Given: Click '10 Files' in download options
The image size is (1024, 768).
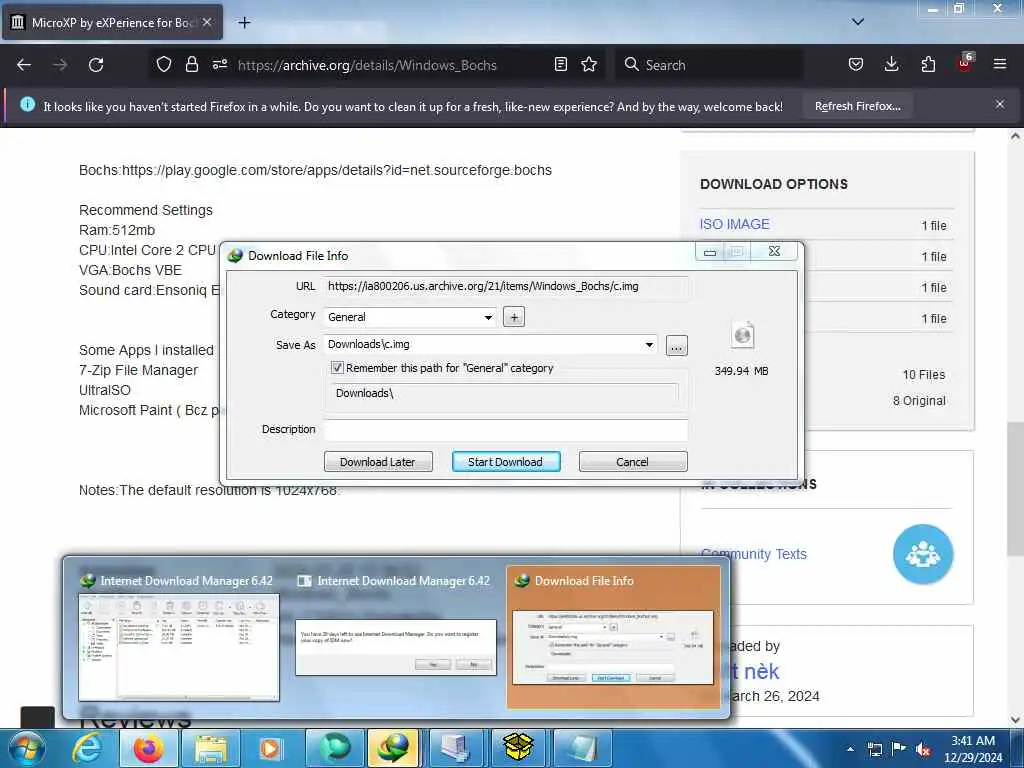Looking at the screenshot, I should 923,375.
